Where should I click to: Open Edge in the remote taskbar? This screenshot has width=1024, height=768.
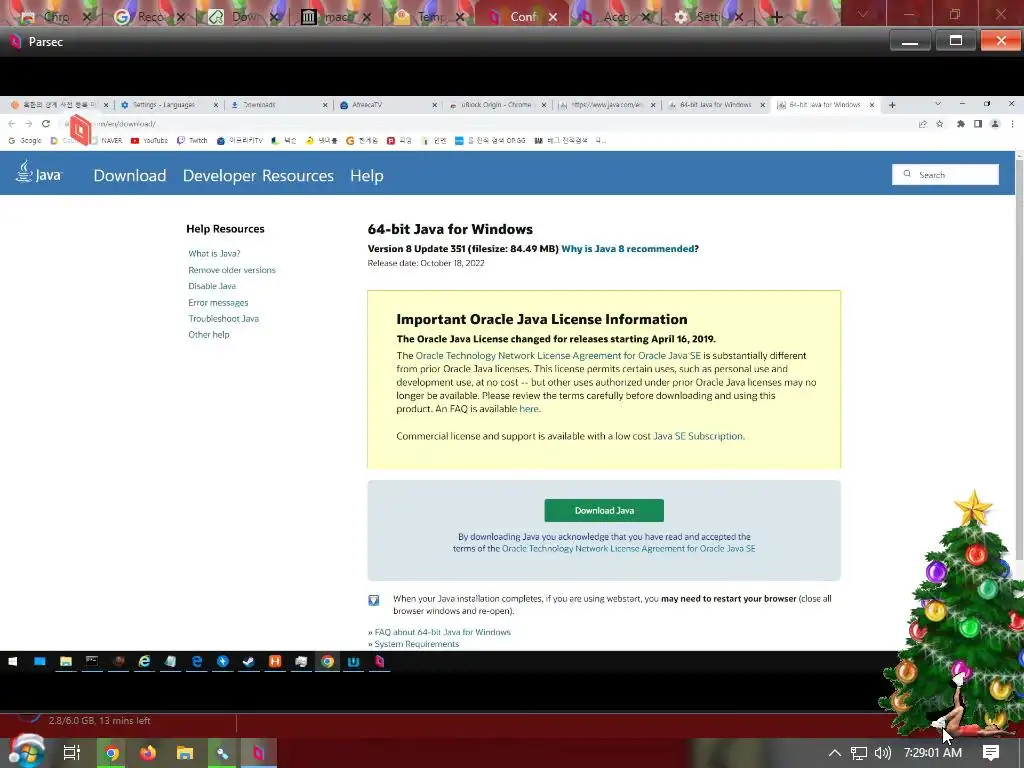[x=197, y=662]
